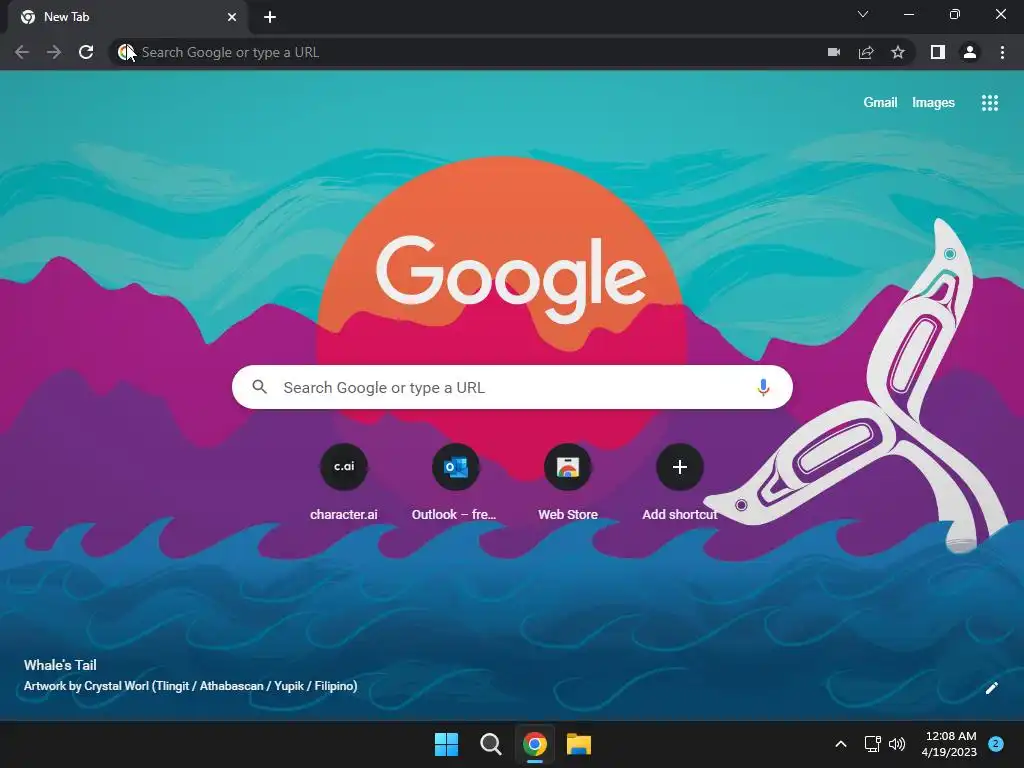This screenshot has height=768, width=1024.
Task: Open notification center badge
Action: pos(996,744)
